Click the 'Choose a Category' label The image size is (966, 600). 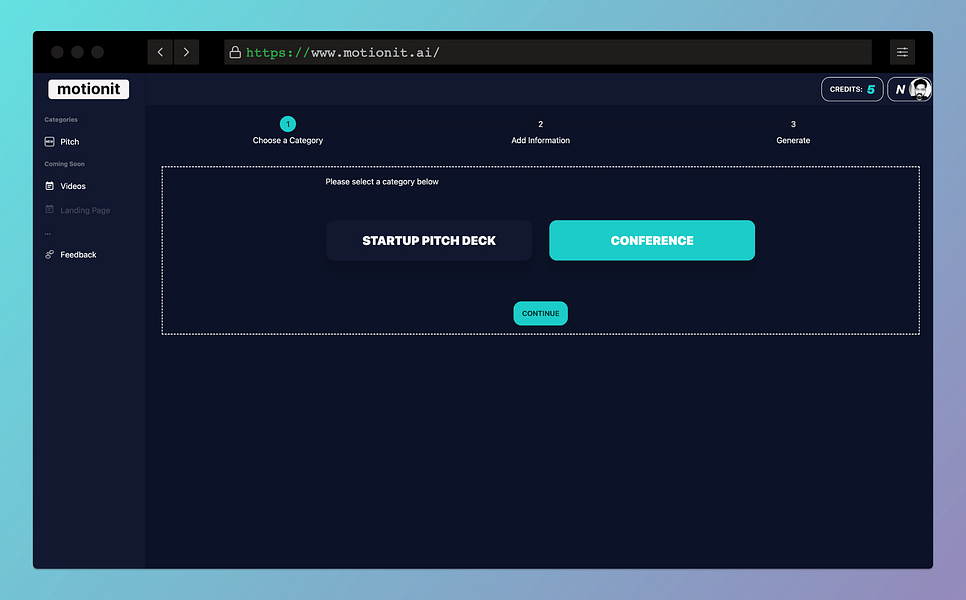coord(288,140)
